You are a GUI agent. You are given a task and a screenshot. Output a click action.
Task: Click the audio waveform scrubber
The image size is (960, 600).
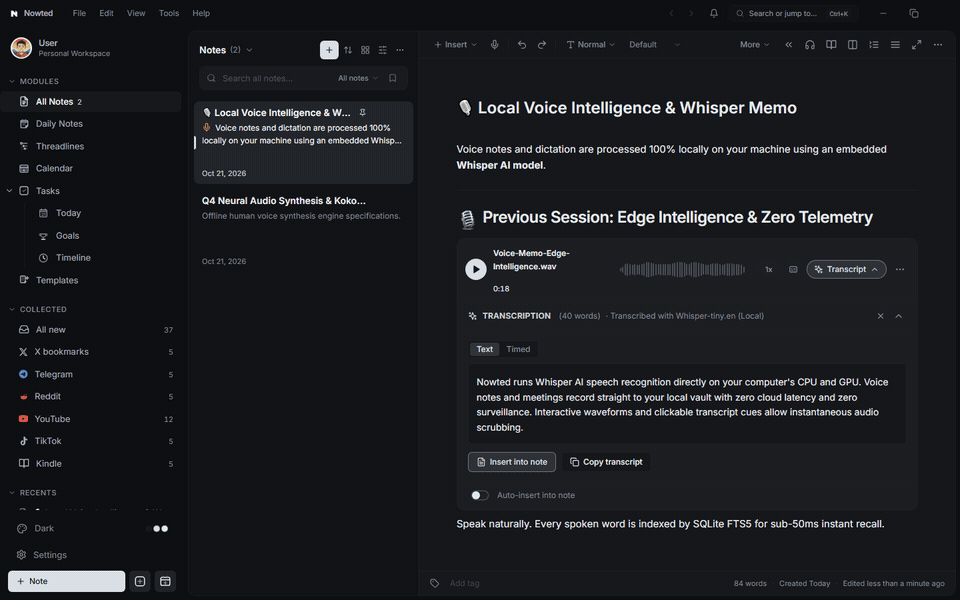tap(682, 269)
